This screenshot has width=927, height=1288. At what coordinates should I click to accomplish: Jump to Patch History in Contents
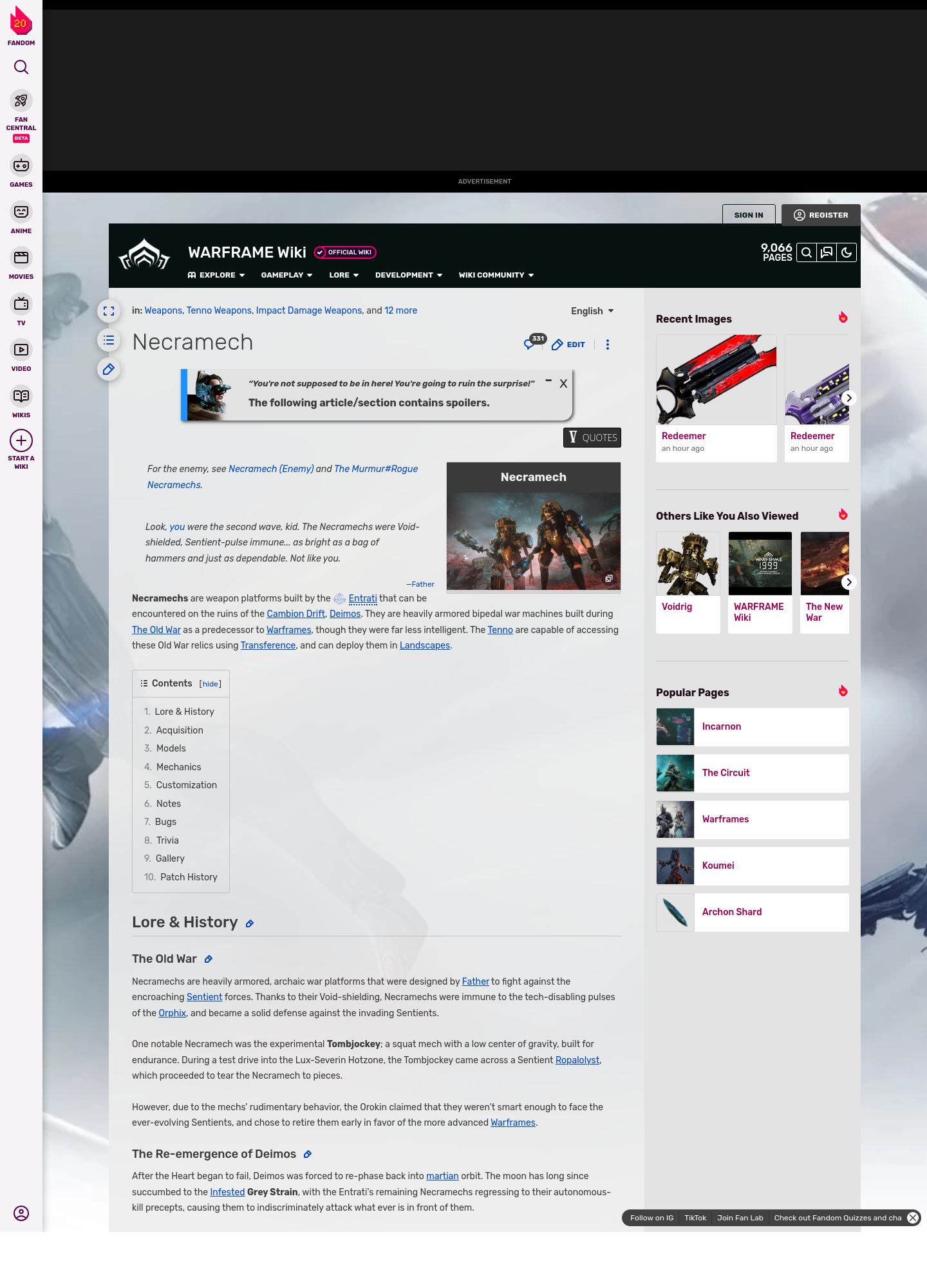(x=189, y=877)
